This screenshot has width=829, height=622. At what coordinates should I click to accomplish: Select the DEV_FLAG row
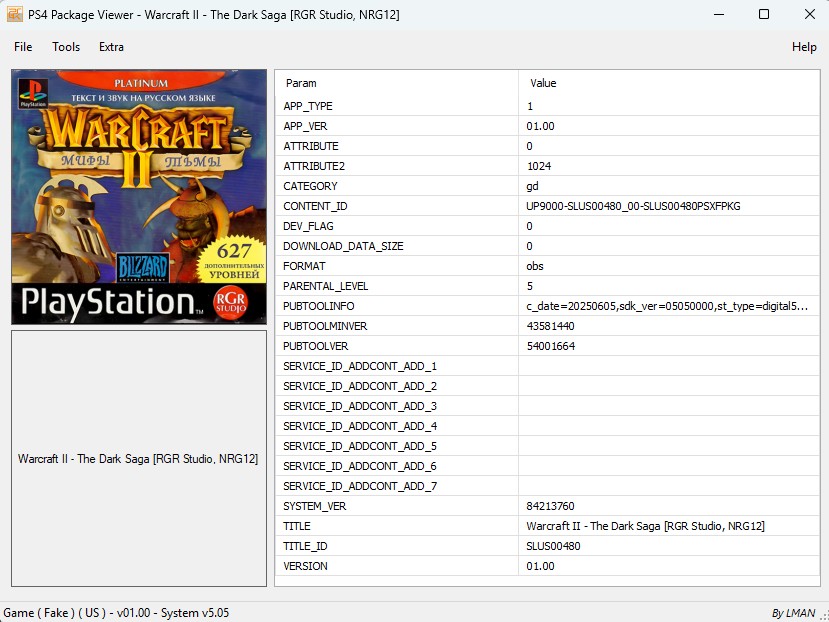click(547, 226)
